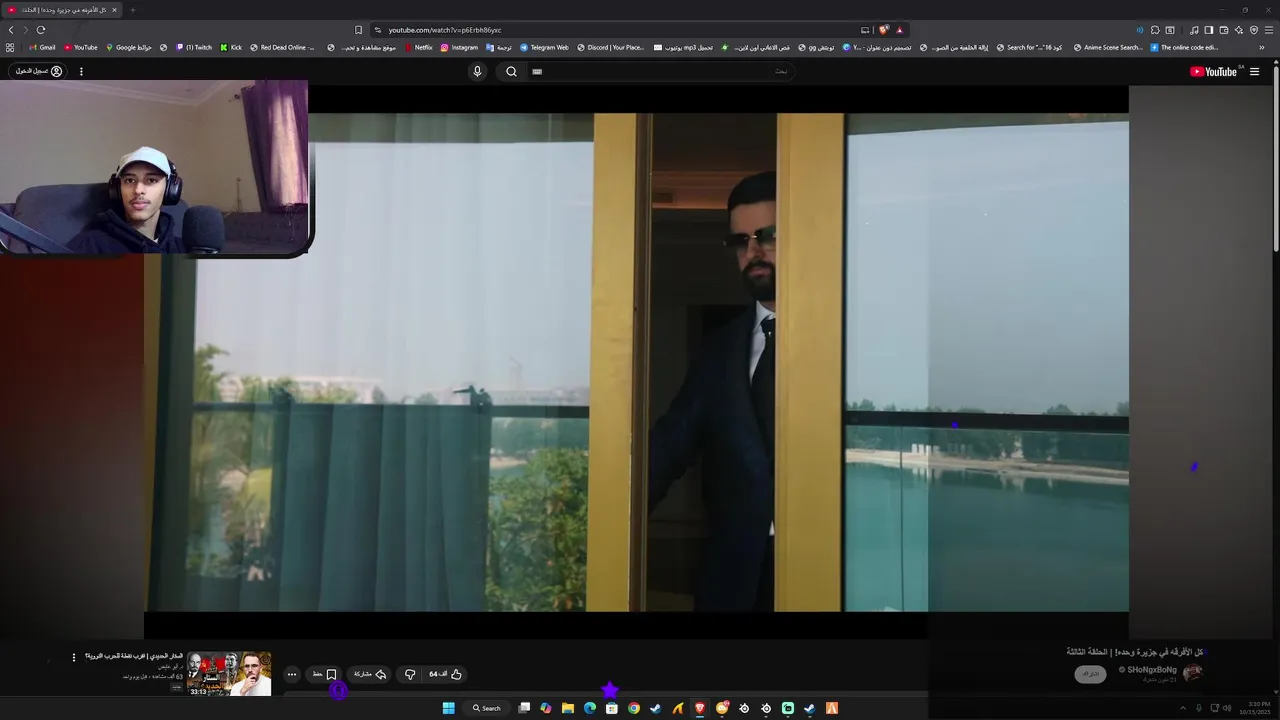Image resolution: width=1280 pixels, height=720 pixels.
Task: Open the volume control in system tray
Action: (x=1227, y=708)
